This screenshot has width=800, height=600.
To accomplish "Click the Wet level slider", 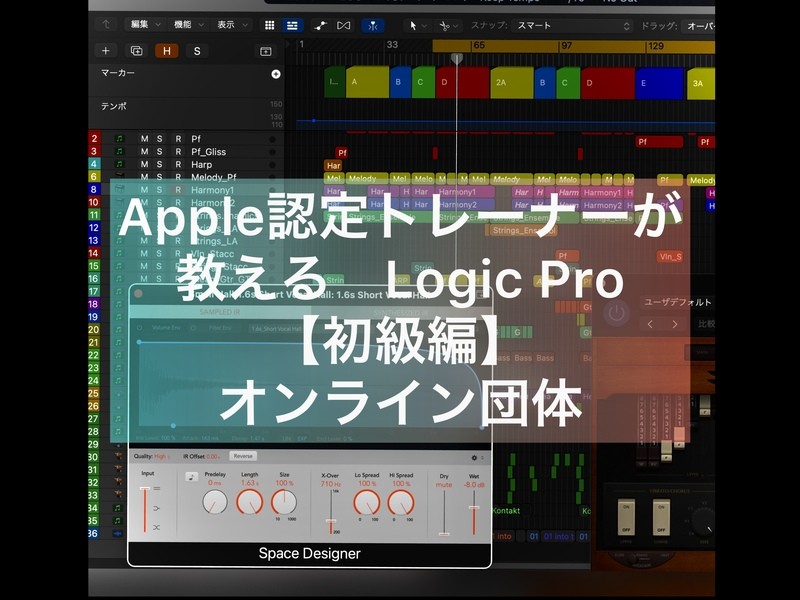I will pos(472,510).
